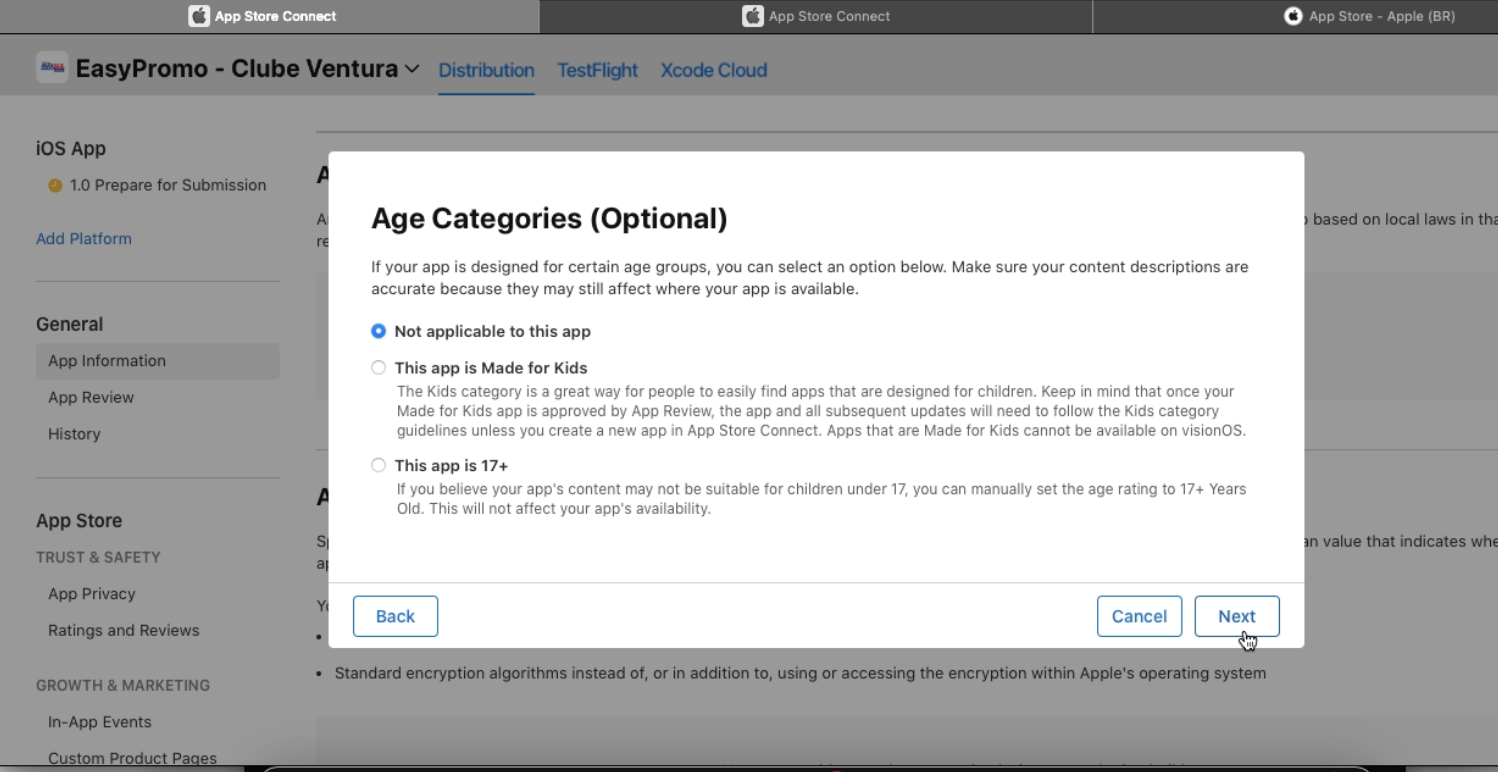Click the 'Age Categories (Optional)' dialog title
This screenshot has height=772, width=1498.
pyautogui.click(x=549, y=218)
